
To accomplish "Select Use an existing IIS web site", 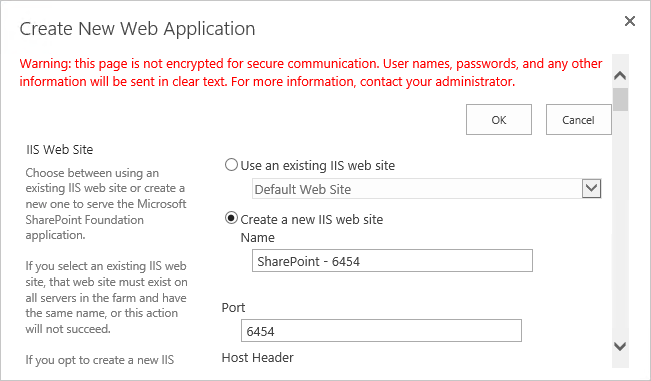I will click(x=231, y=165).
